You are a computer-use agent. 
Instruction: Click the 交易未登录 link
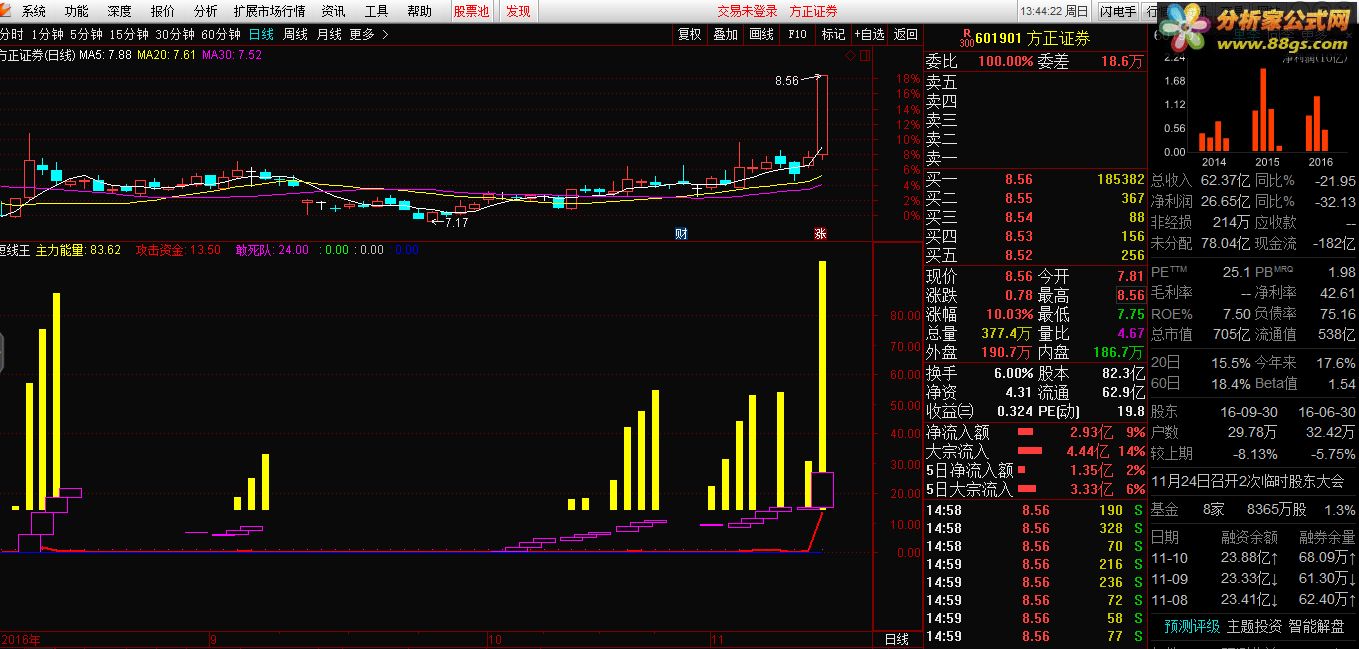[747, 11]
